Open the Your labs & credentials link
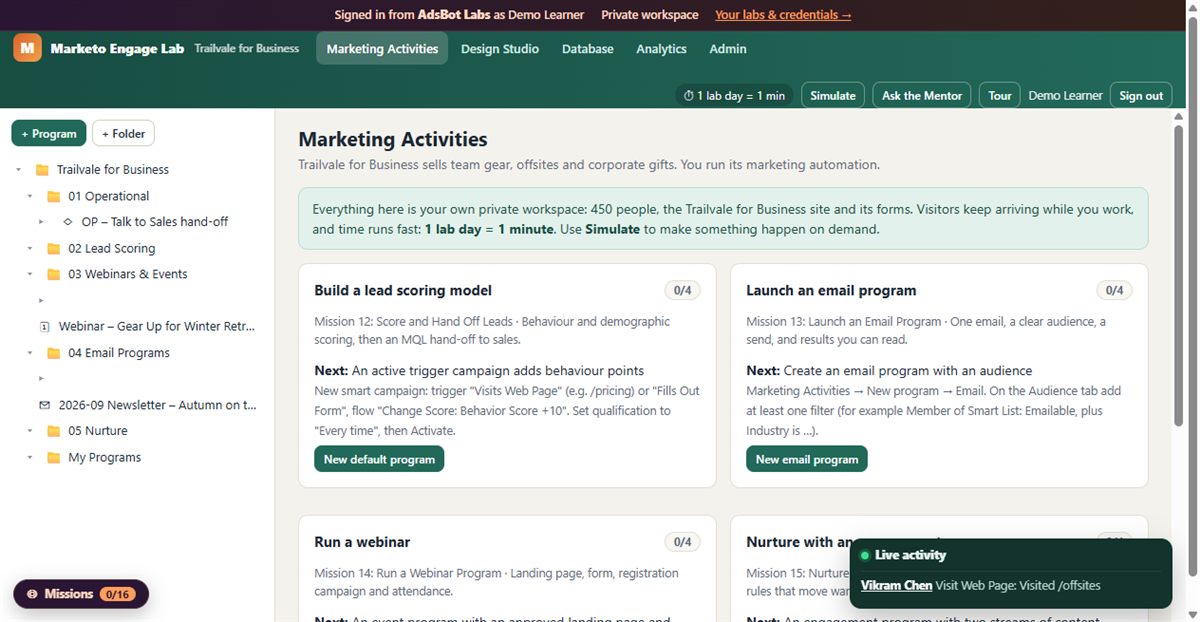This screenshot has width=1200, height=622. (x=783, y=15)
